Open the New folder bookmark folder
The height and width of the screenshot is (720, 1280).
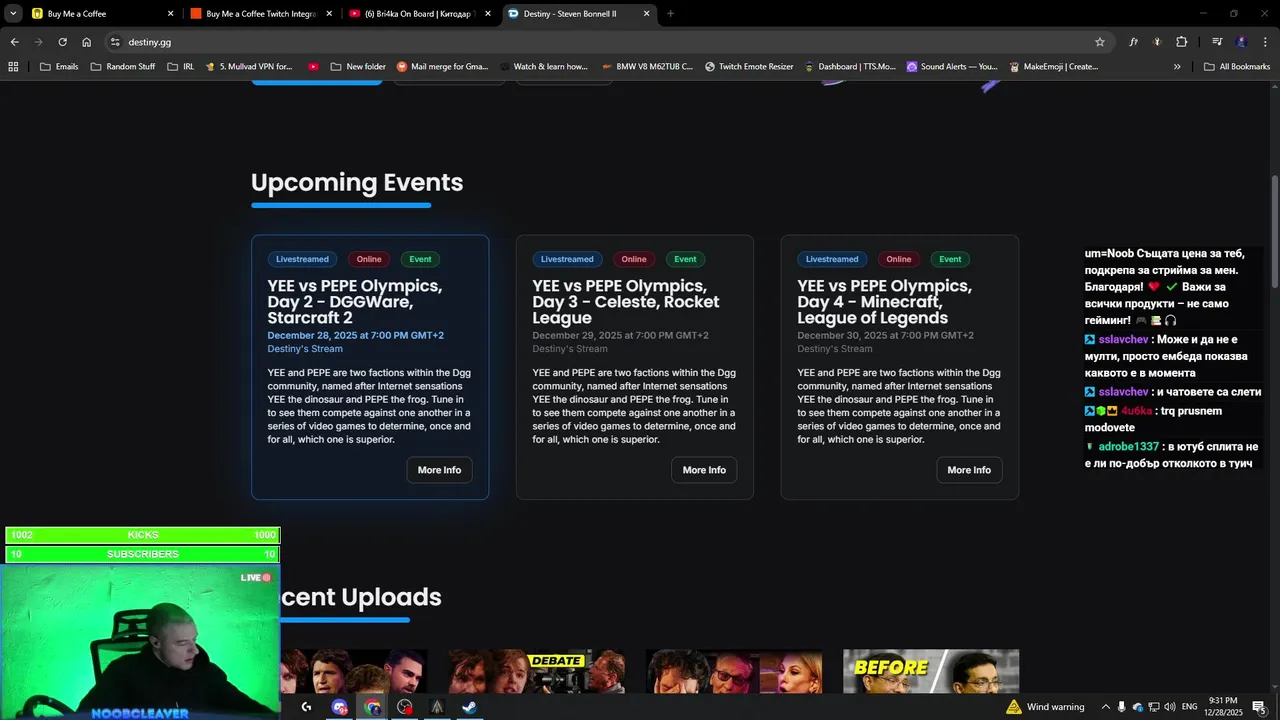coord(358,67)
